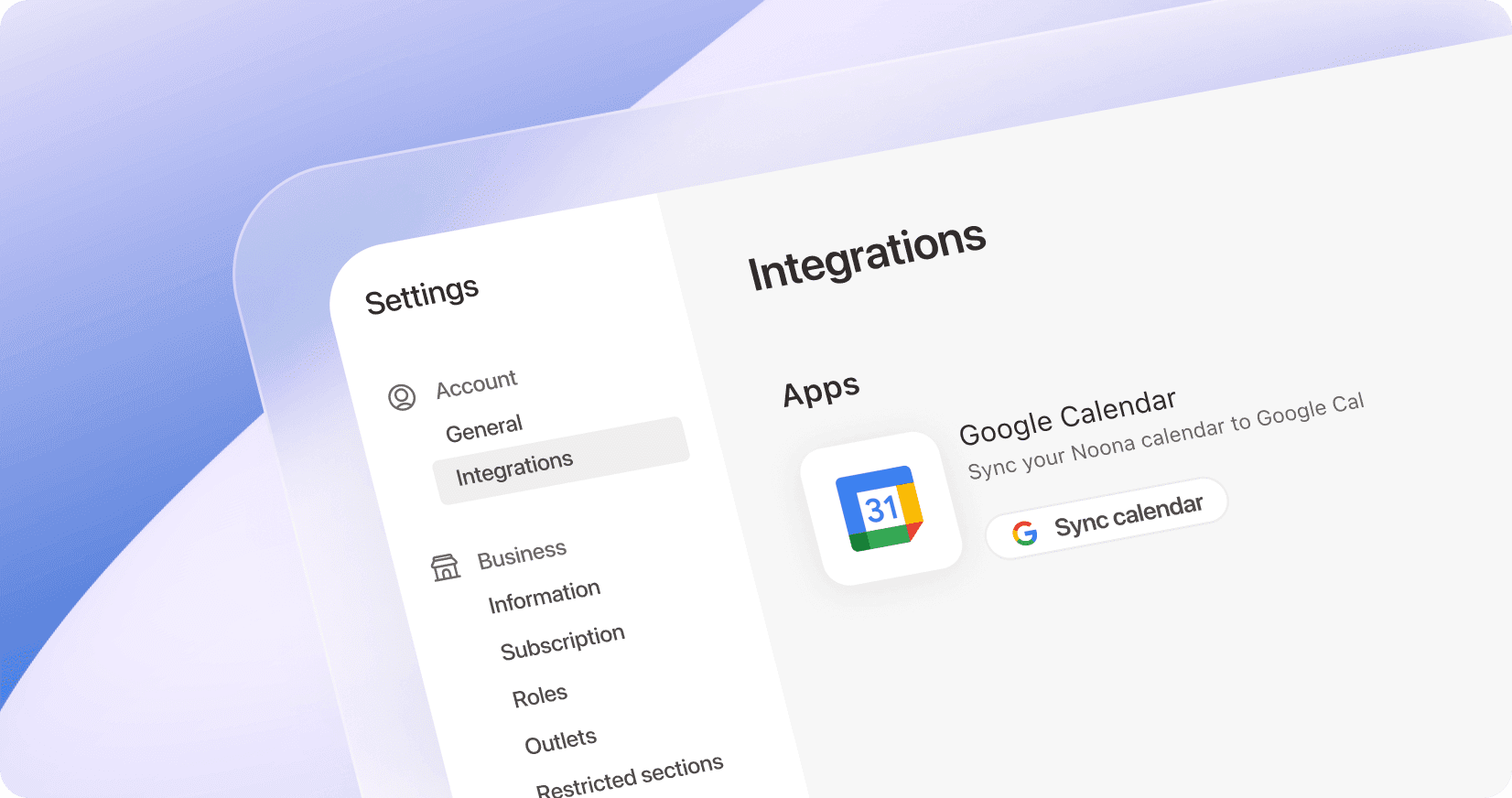Screen dimensions: 1512x798
Task: Click the Settings heading
Action: click(x=422, y=296)
